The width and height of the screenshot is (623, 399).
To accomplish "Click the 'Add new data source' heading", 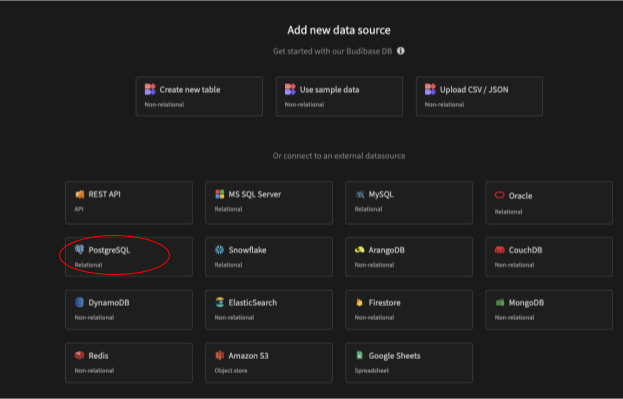I will point(339,30).
